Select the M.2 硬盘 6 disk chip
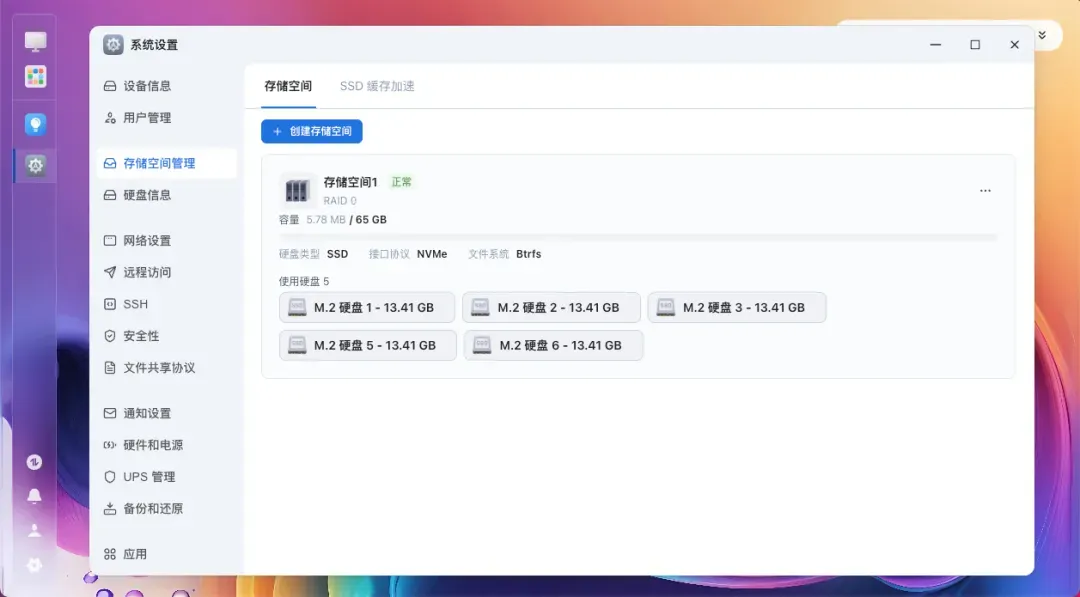 tap(553, 345)
